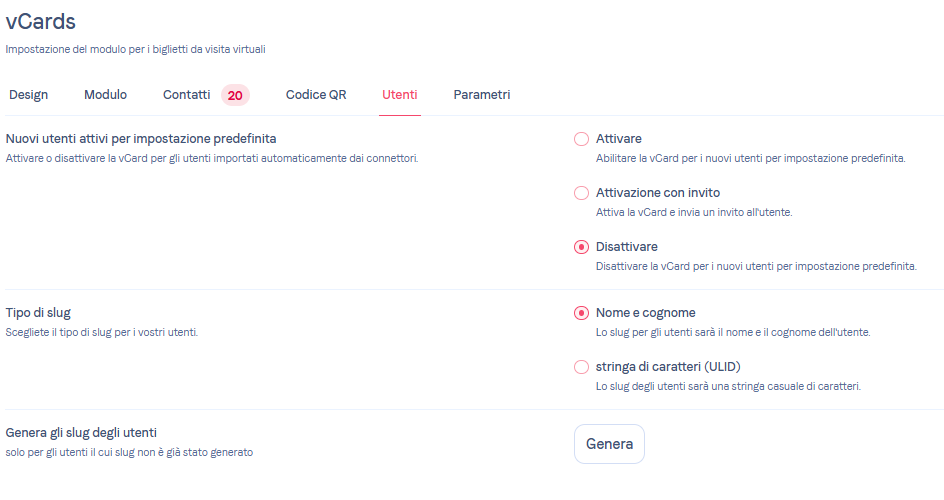The image size is (944, 500).
Task: Click the ULID option description text
Action: pyautogui.click(x=728, y=386)
